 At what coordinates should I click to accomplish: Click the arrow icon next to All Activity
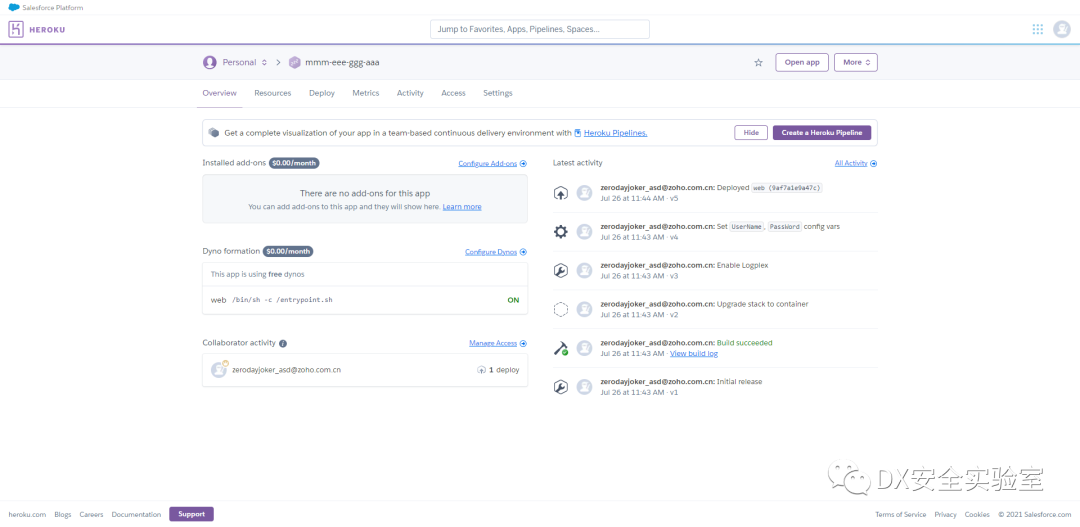[874, 163]
